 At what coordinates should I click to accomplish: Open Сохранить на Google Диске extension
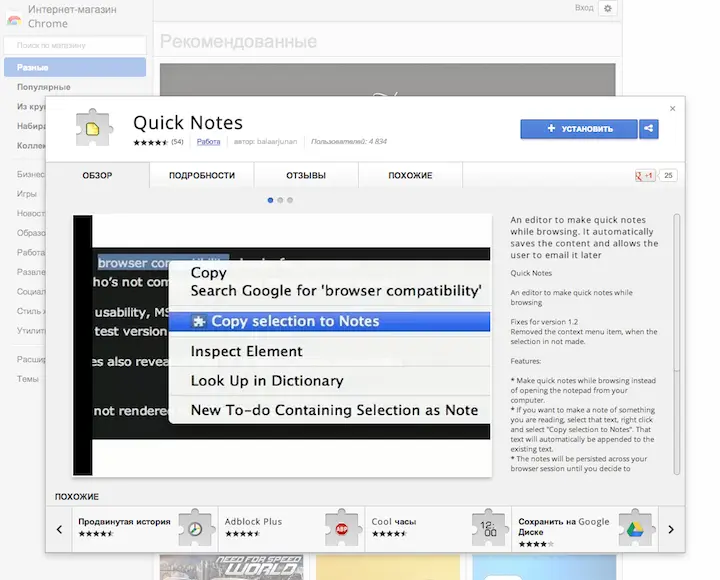click(585, 529)
